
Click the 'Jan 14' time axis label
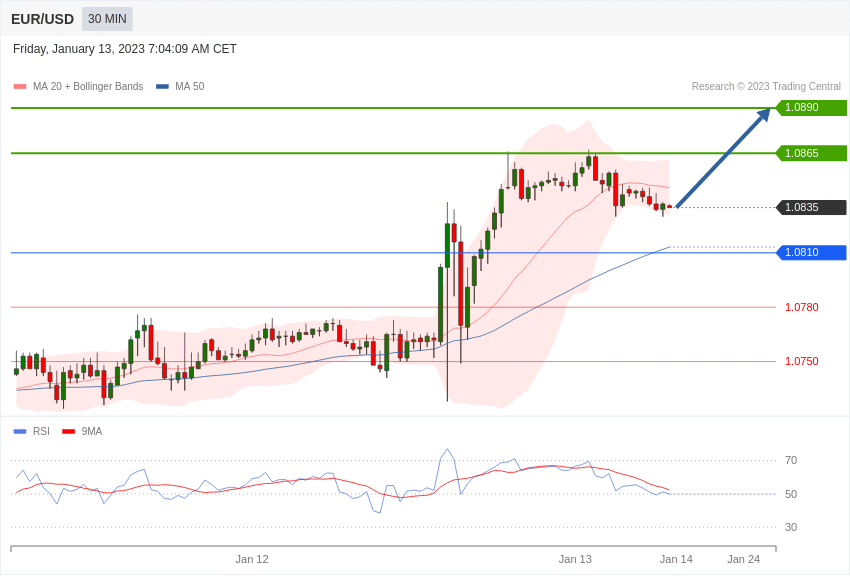[676, 559]
